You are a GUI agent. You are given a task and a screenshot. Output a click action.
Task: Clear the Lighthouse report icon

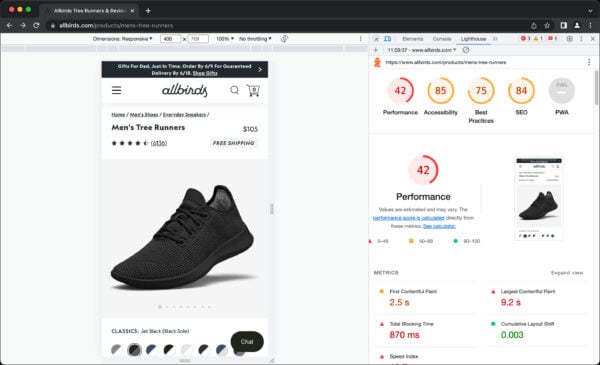[x=466, y=50]
